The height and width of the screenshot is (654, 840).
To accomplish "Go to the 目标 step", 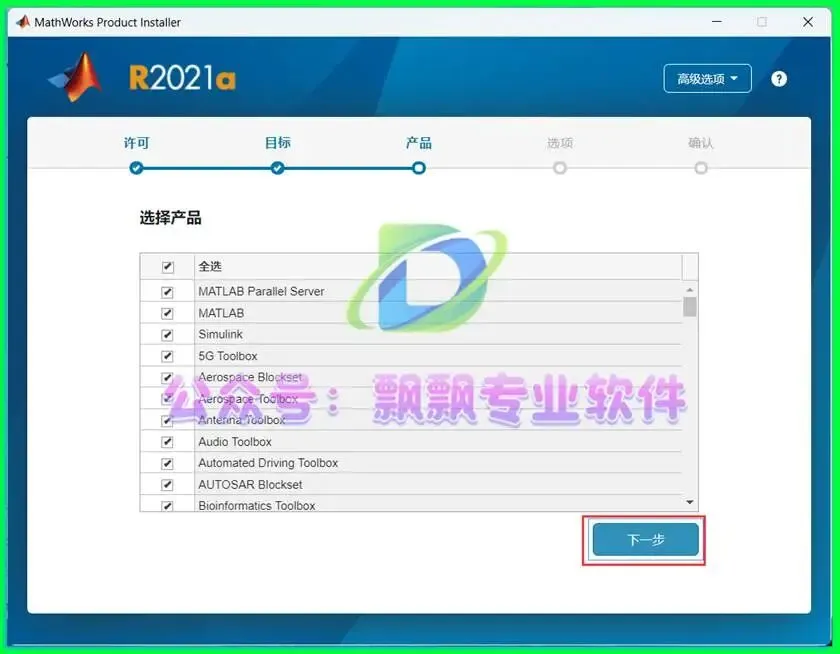I will pos(278,168).
